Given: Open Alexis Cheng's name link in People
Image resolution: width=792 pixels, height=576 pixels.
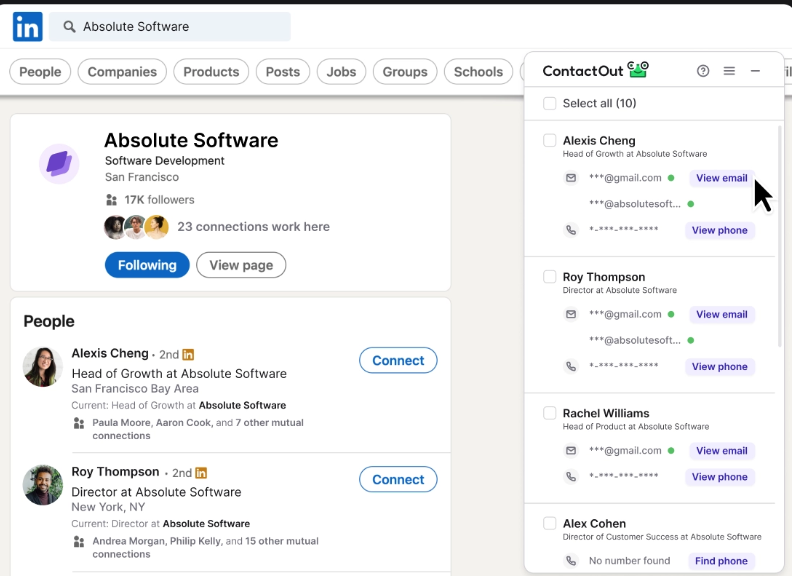Looking at the screenshot, I should 110,353.
